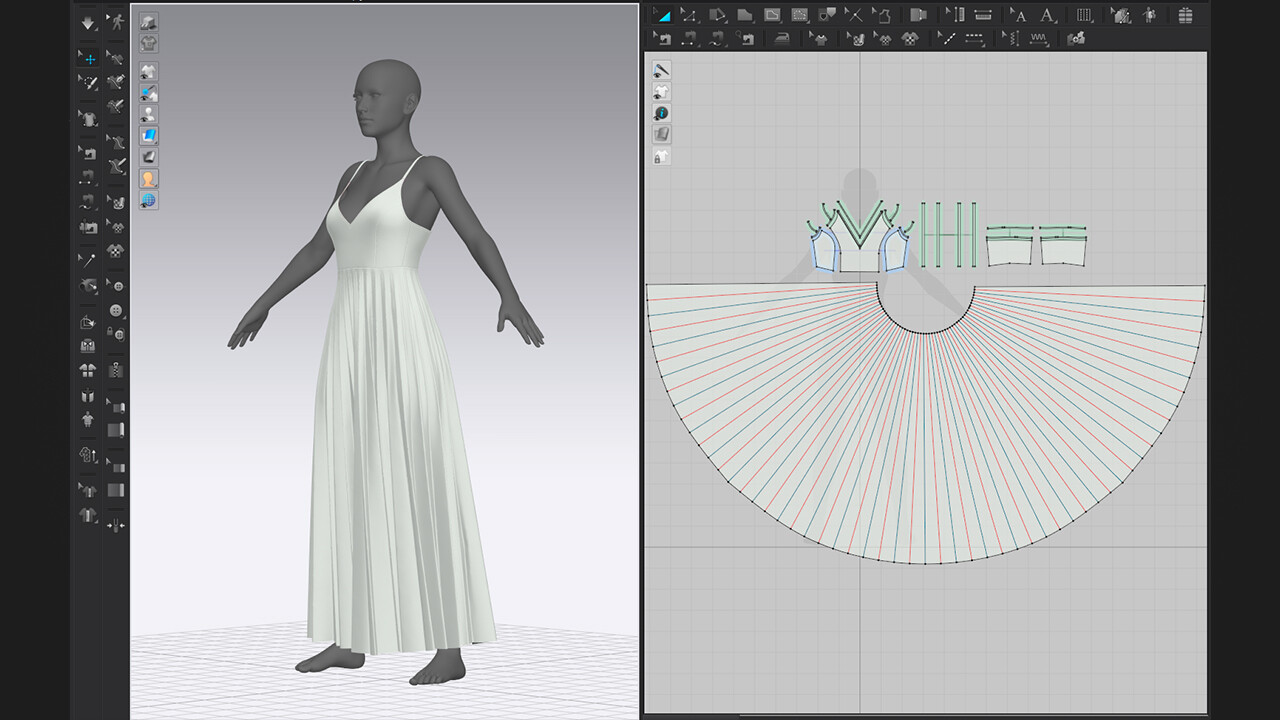
Task: Toggle Show Pattern shirt-with-eye icon in 2D window
Action: click(661, 92)
